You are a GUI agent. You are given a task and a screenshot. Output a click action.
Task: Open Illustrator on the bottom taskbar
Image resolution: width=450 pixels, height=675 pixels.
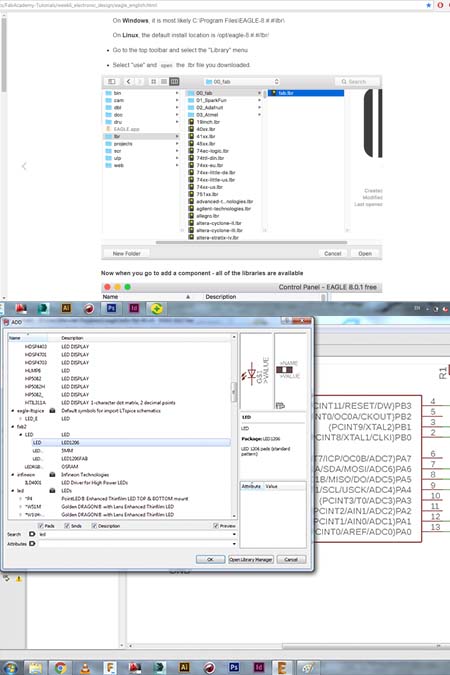[184, 668]
